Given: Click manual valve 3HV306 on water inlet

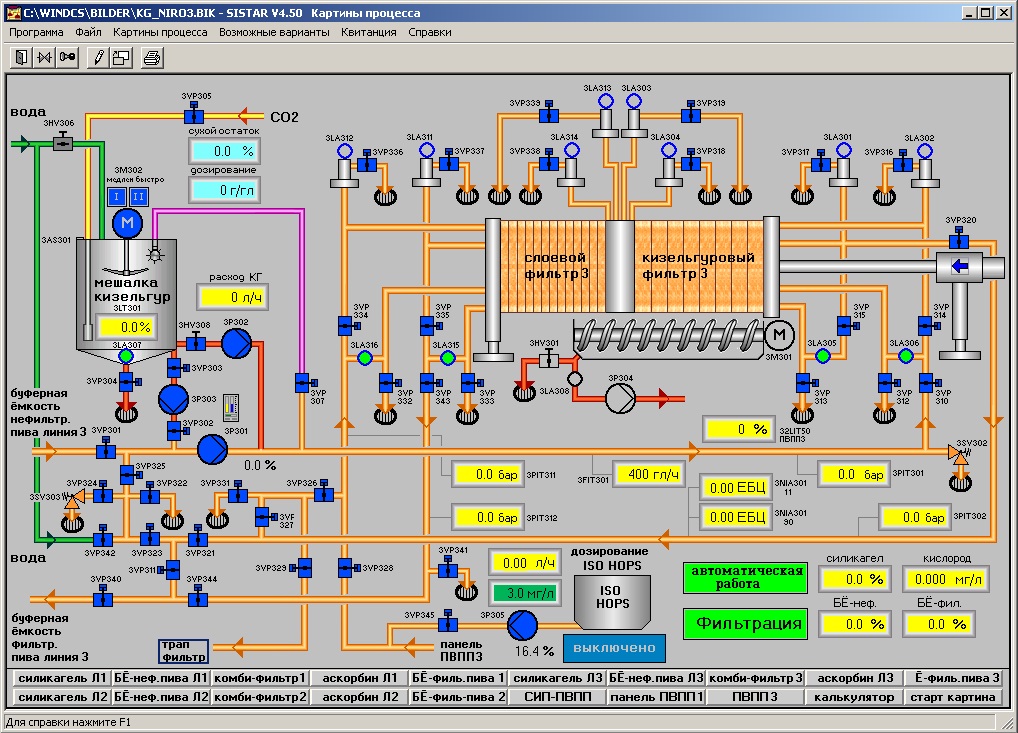Looking at the screenshot, I should [62, 141].
